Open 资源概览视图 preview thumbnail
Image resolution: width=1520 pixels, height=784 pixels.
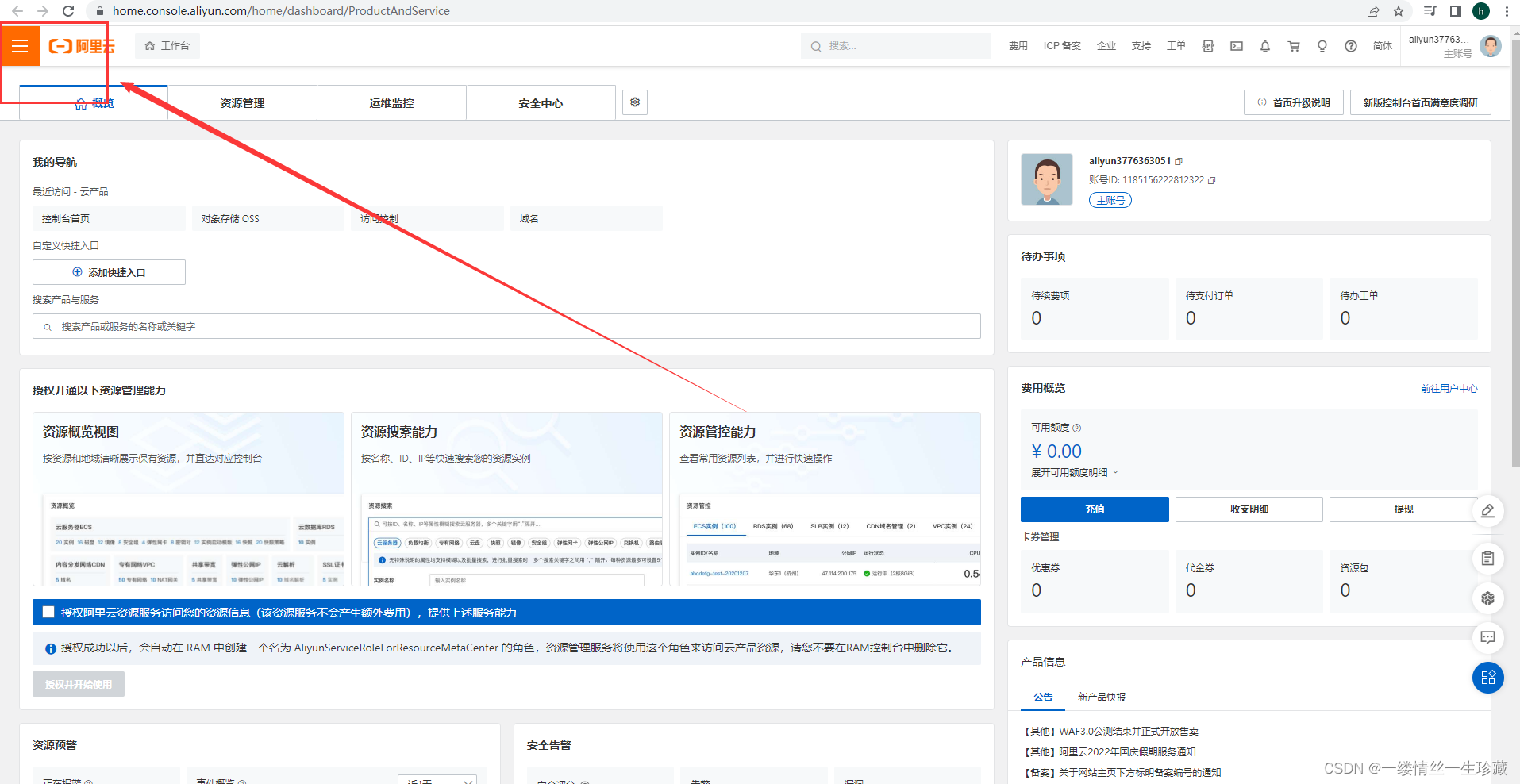[188, 499]
